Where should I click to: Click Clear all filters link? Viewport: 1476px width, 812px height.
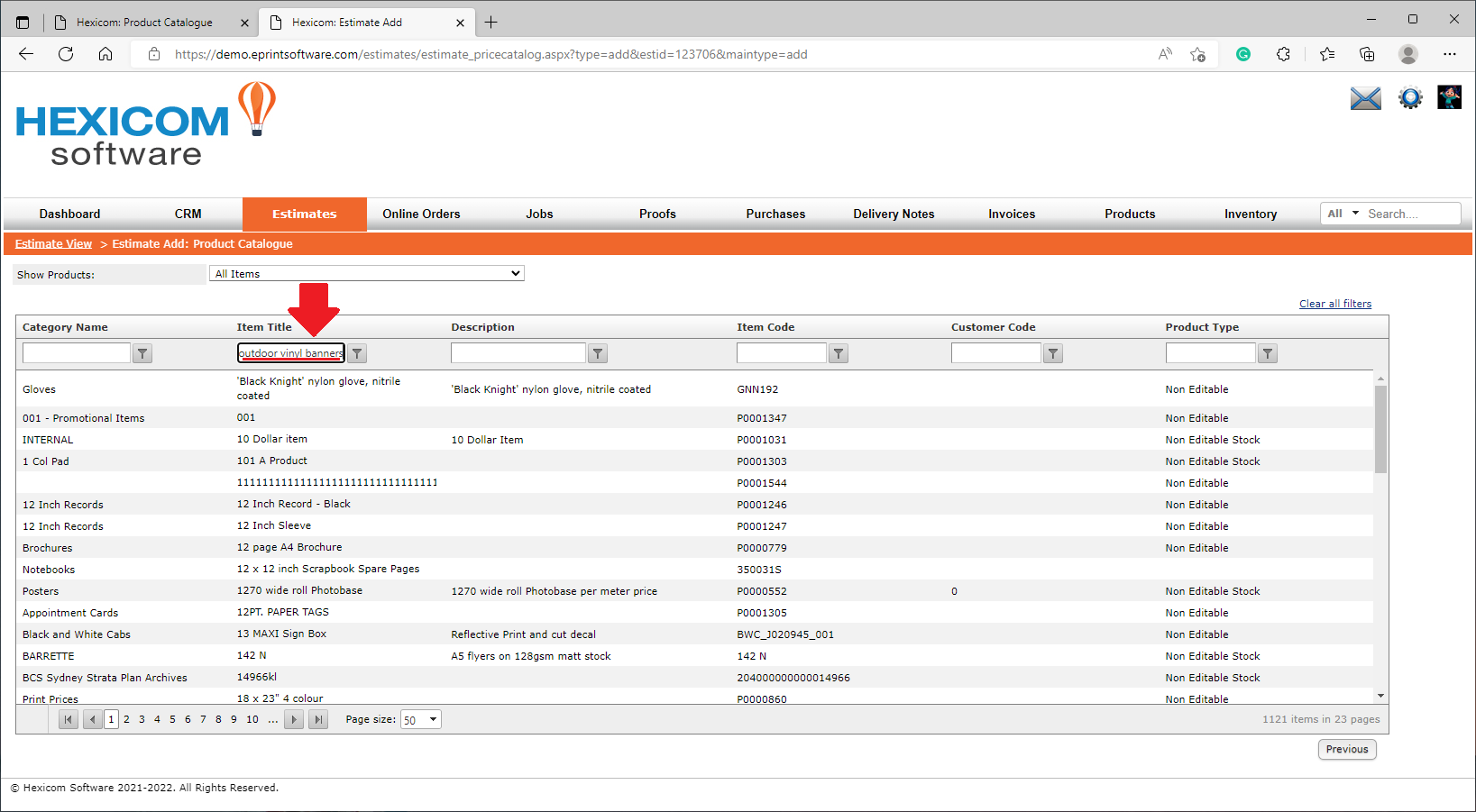pos(1335,304)
